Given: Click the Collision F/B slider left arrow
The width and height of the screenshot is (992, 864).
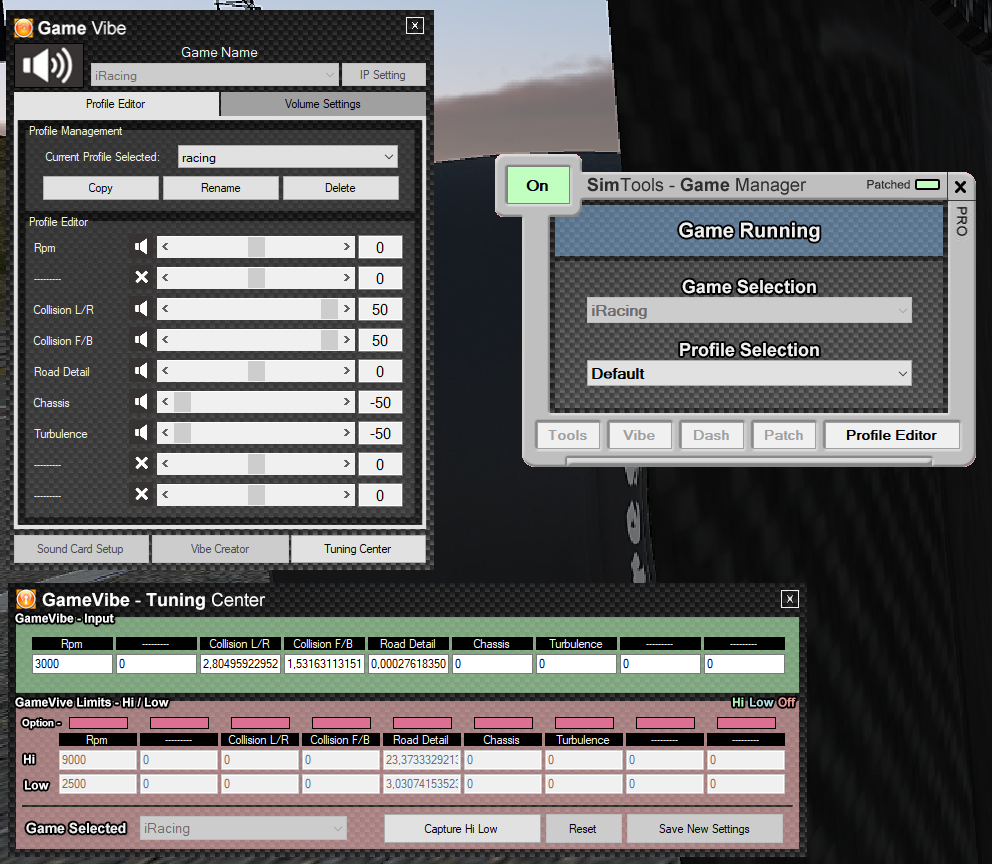Looking at the screenshot, I should 165,340.
